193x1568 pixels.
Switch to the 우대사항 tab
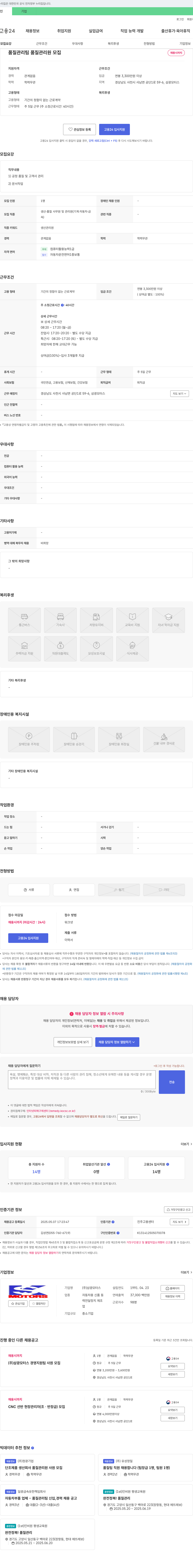pyautogui.click(x=77, y=44)
